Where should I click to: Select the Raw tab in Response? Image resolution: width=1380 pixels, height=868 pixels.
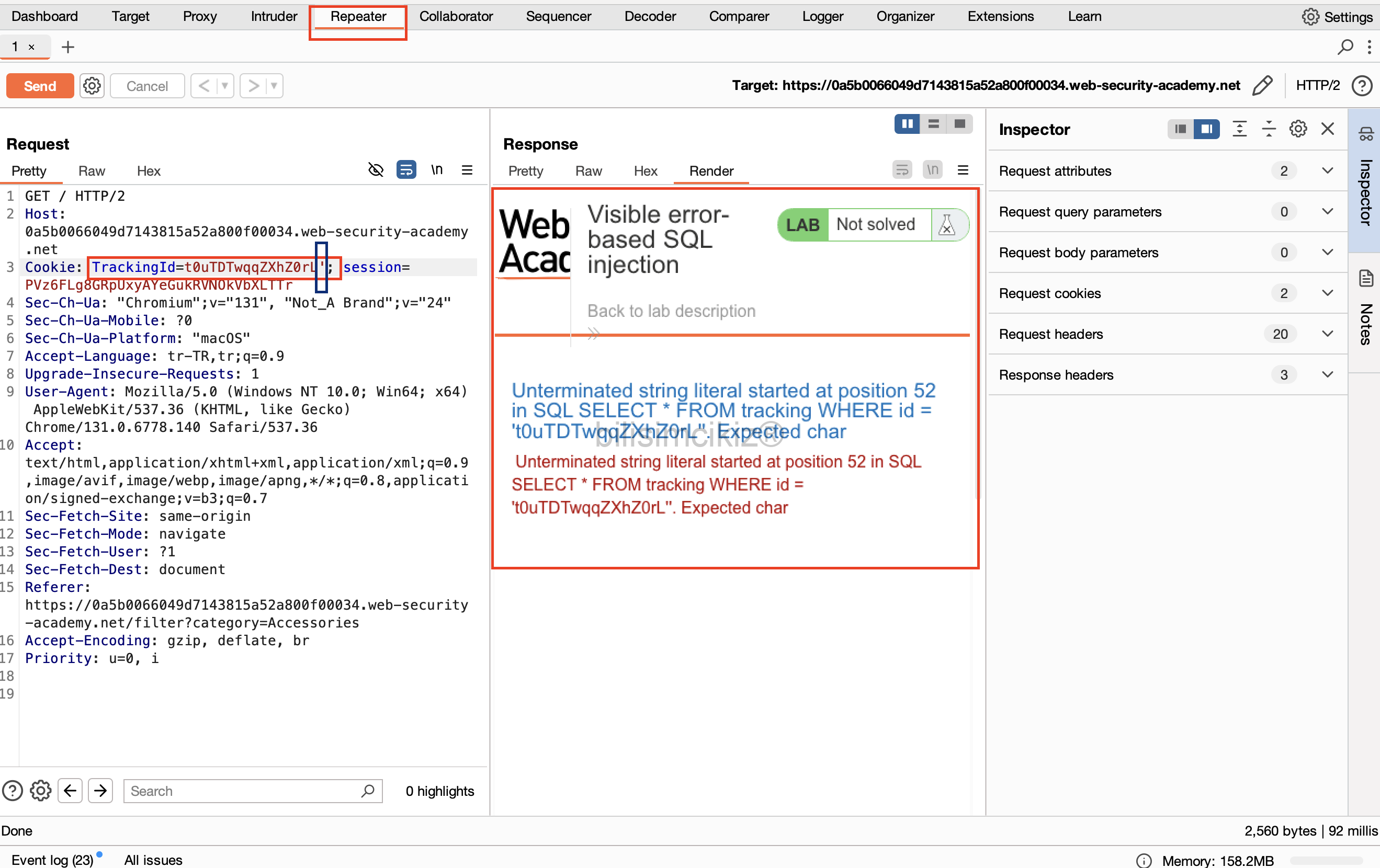click(x=588, y=171)
